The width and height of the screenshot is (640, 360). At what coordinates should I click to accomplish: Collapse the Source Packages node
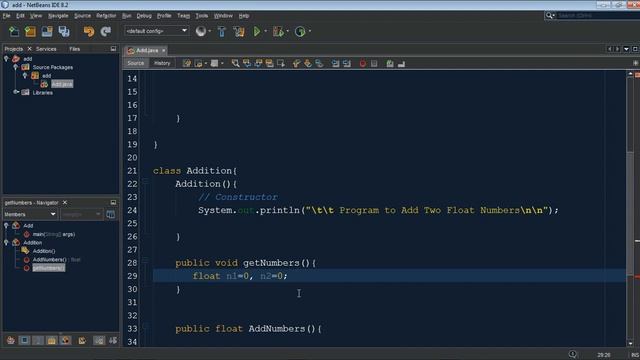coord(16,67)
